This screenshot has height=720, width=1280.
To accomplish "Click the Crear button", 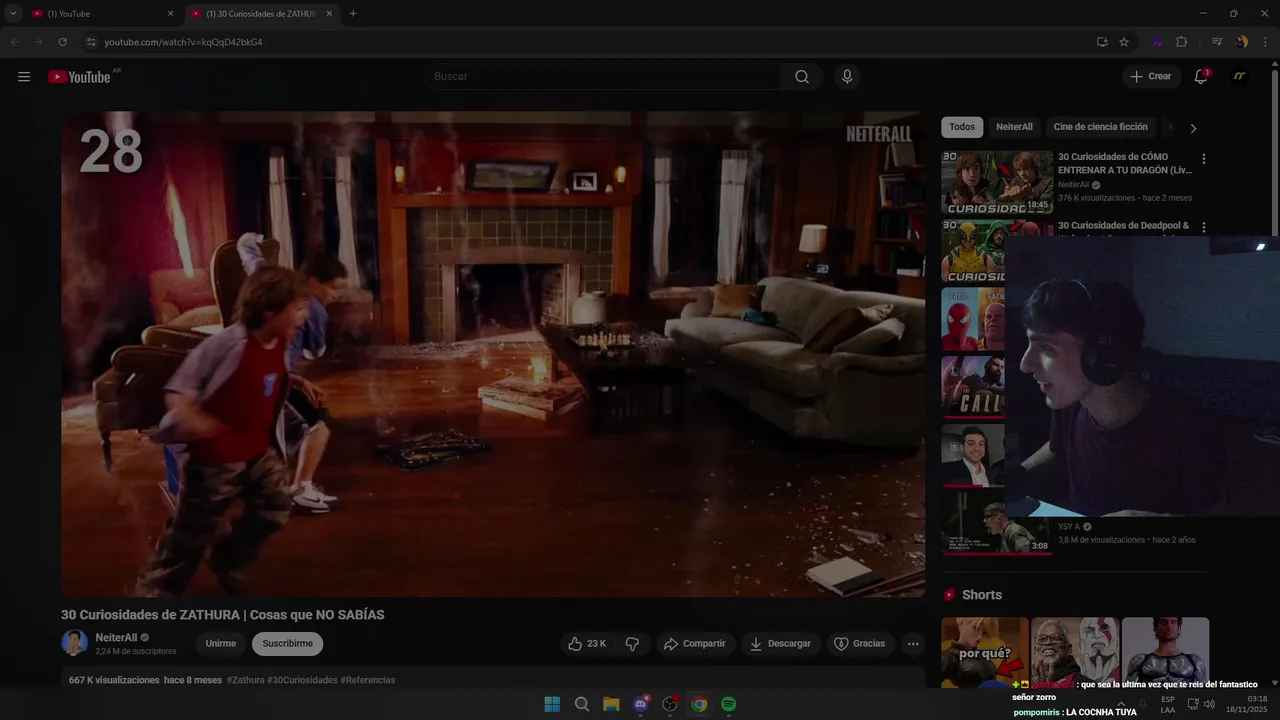I will pos(1150,76).
